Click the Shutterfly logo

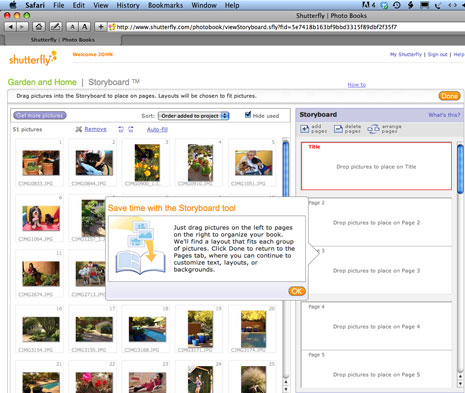[x=33, y=58]
